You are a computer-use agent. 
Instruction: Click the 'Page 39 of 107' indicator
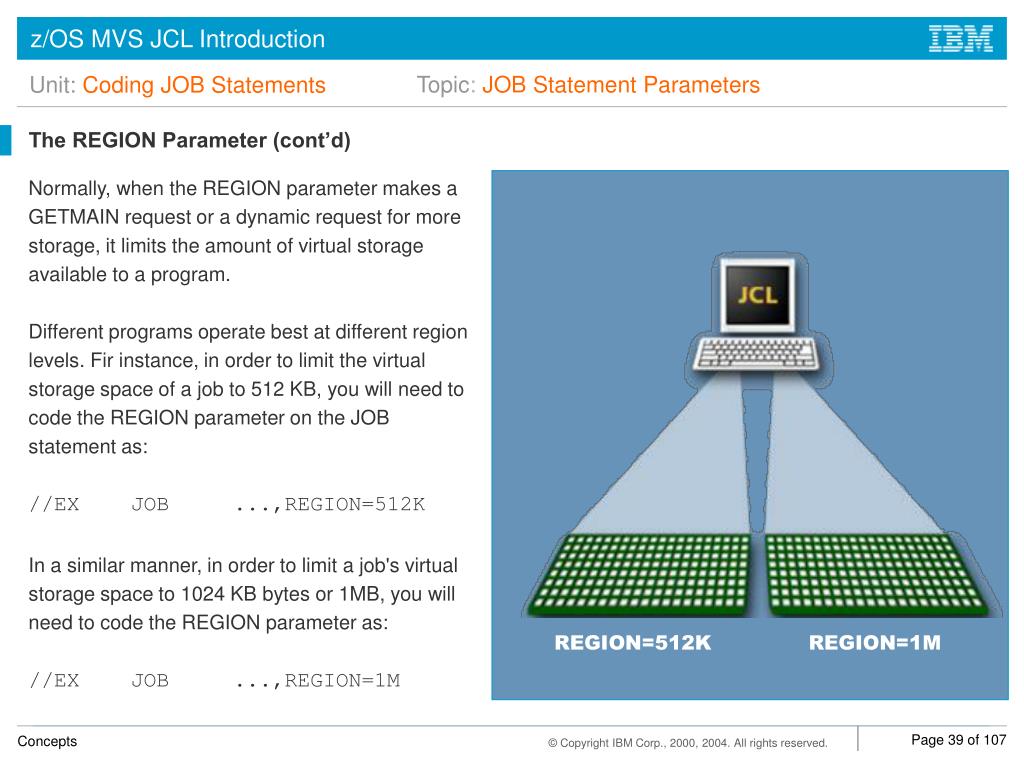click(x=958, y=740)
